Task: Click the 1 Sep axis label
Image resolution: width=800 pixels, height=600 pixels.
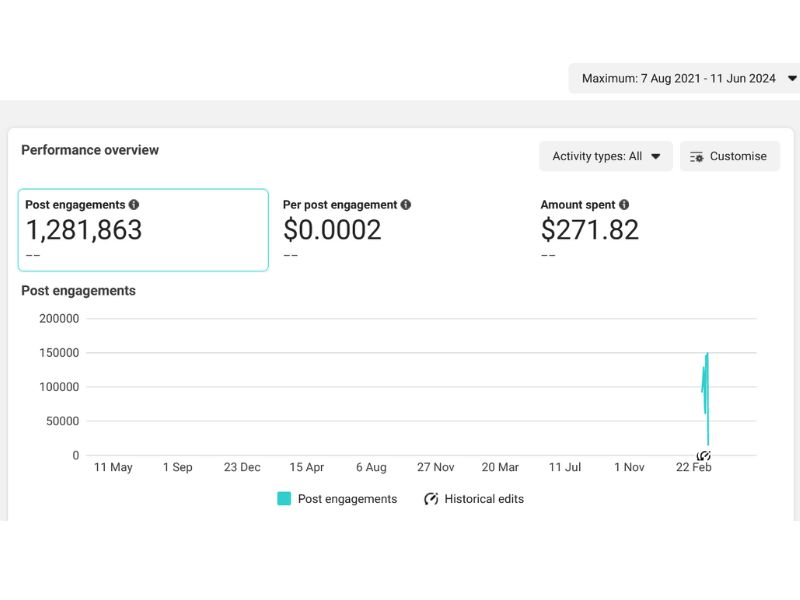Action: point(178,467)
